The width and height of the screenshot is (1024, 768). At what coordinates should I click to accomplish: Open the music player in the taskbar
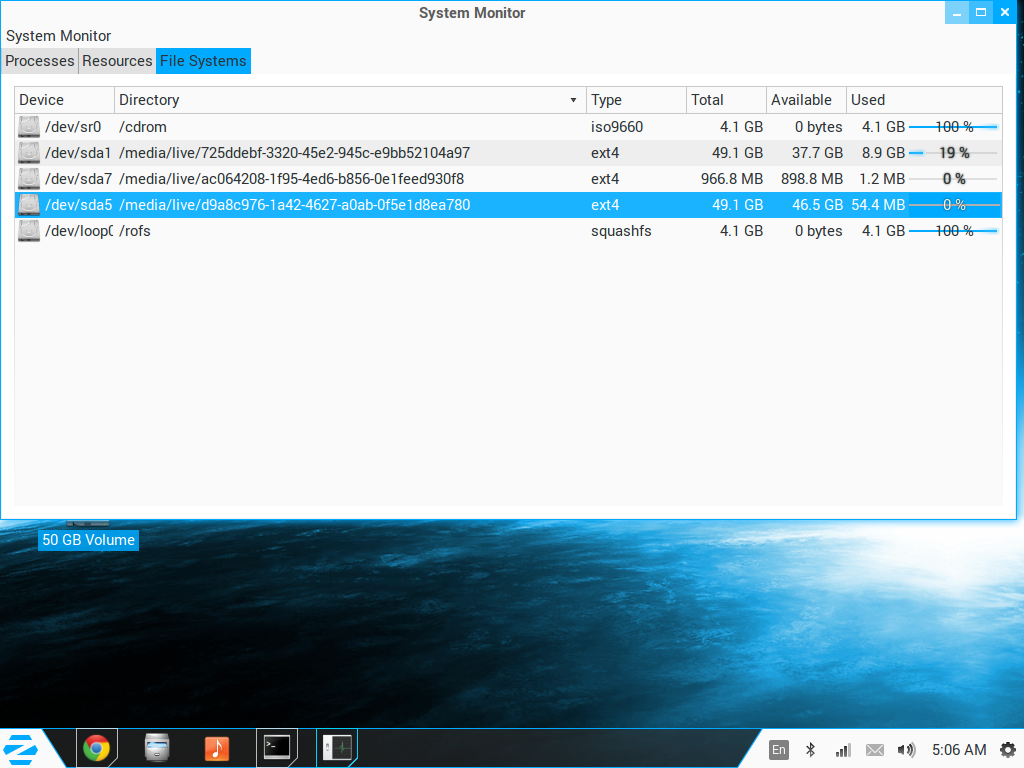click(216, 748)
